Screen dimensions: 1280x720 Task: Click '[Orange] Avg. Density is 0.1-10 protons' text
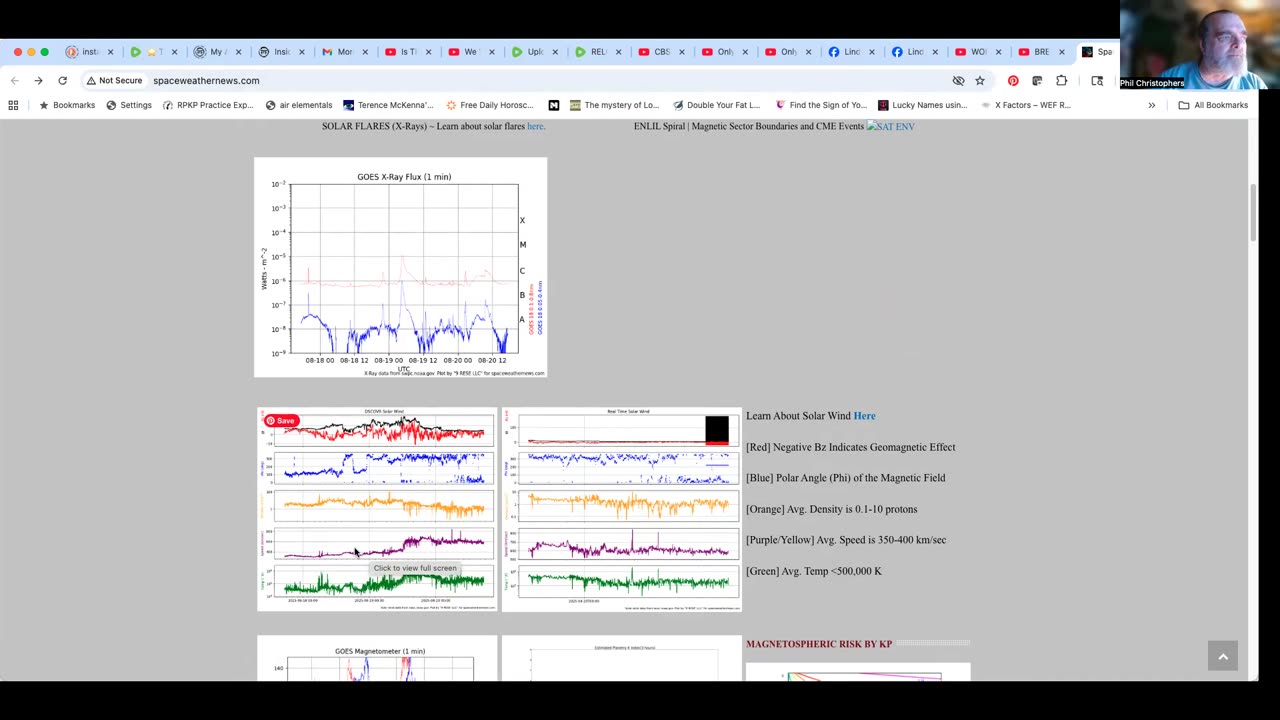(x=831, y=509)
